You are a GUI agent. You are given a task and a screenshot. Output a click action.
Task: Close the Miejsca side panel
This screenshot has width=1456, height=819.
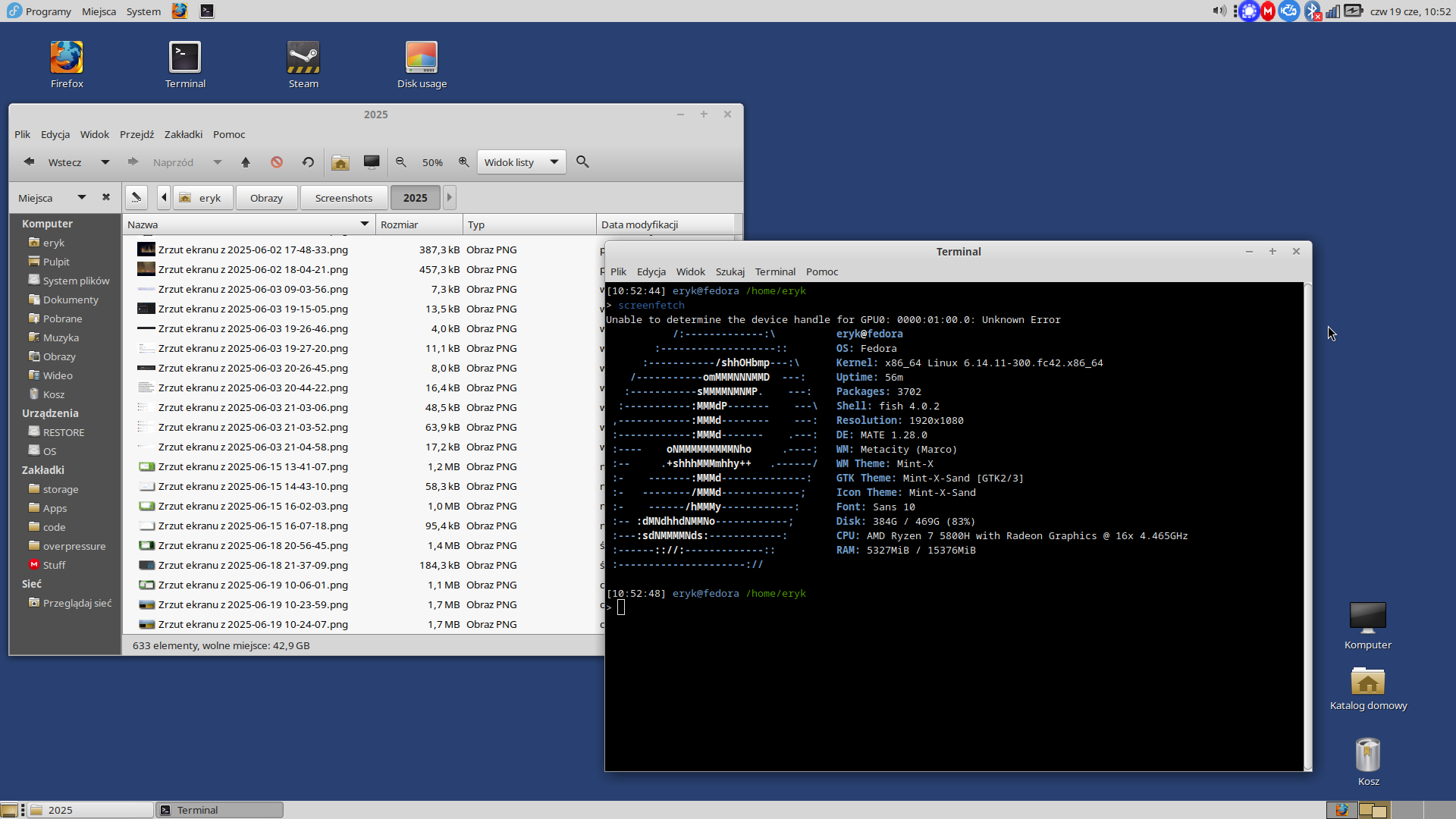point(106,197)
